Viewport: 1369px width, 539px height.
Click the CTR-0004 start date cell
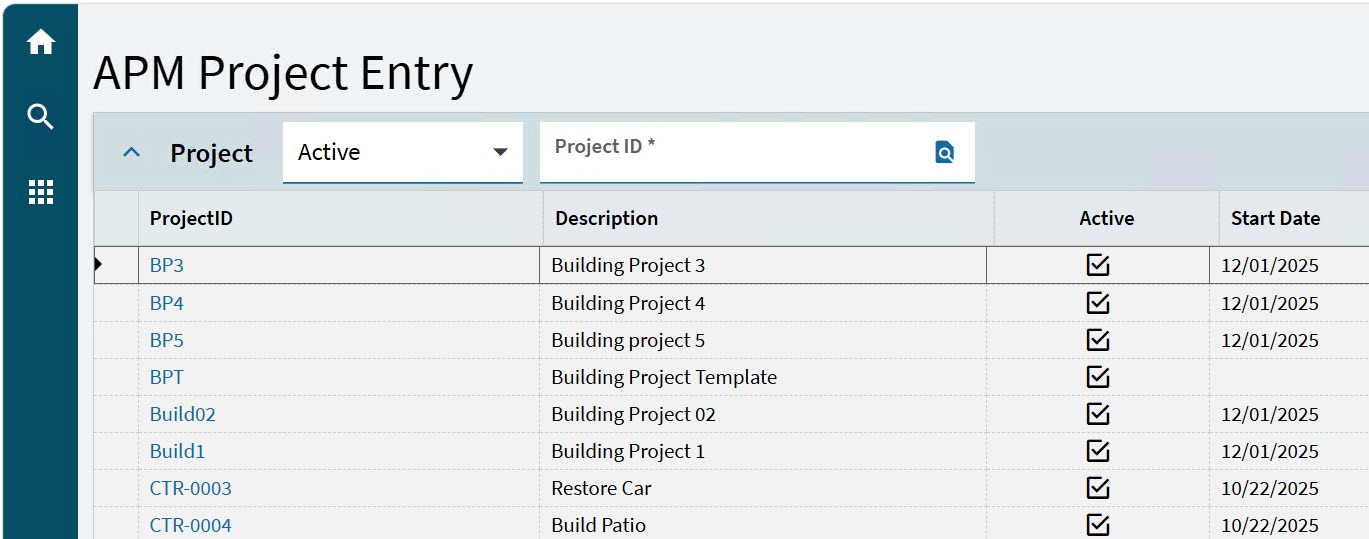(1289, 524)
